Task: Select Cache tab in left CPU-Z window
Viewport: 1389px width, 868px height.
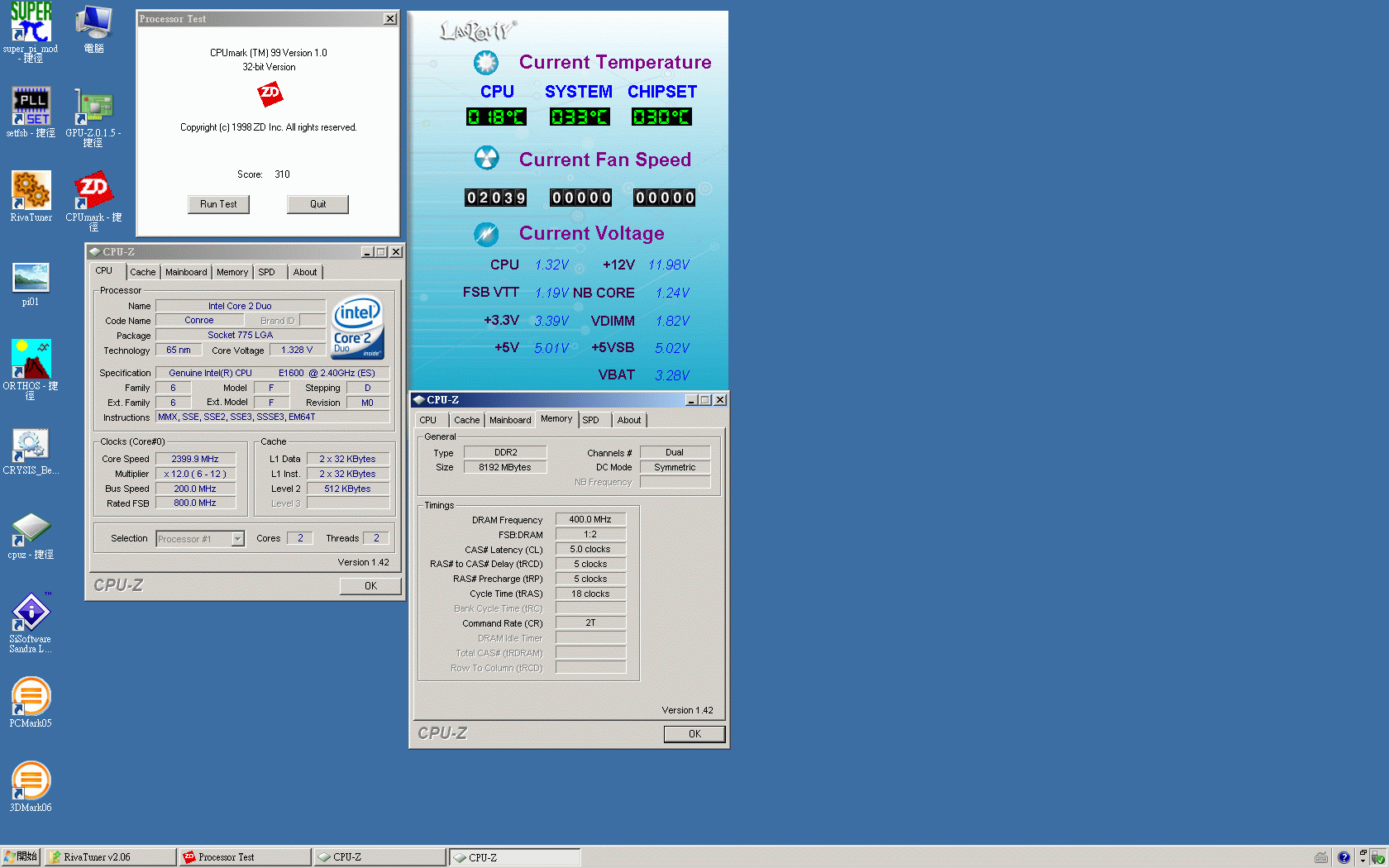Action: click(x=142, y=272)
